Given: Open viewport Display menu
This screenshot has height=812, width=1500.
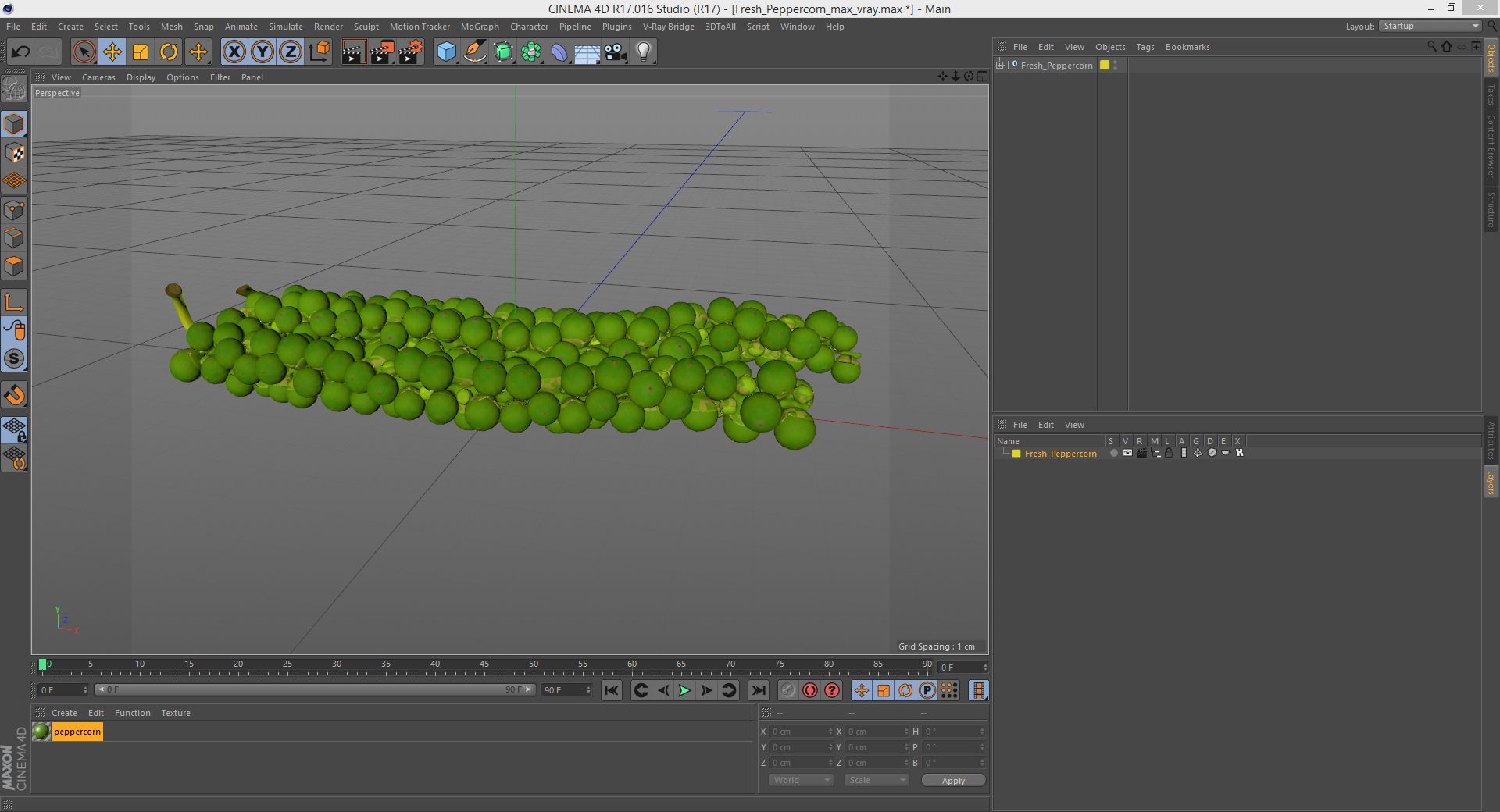Looking at the screenshot, I should [x=141, y=77].
